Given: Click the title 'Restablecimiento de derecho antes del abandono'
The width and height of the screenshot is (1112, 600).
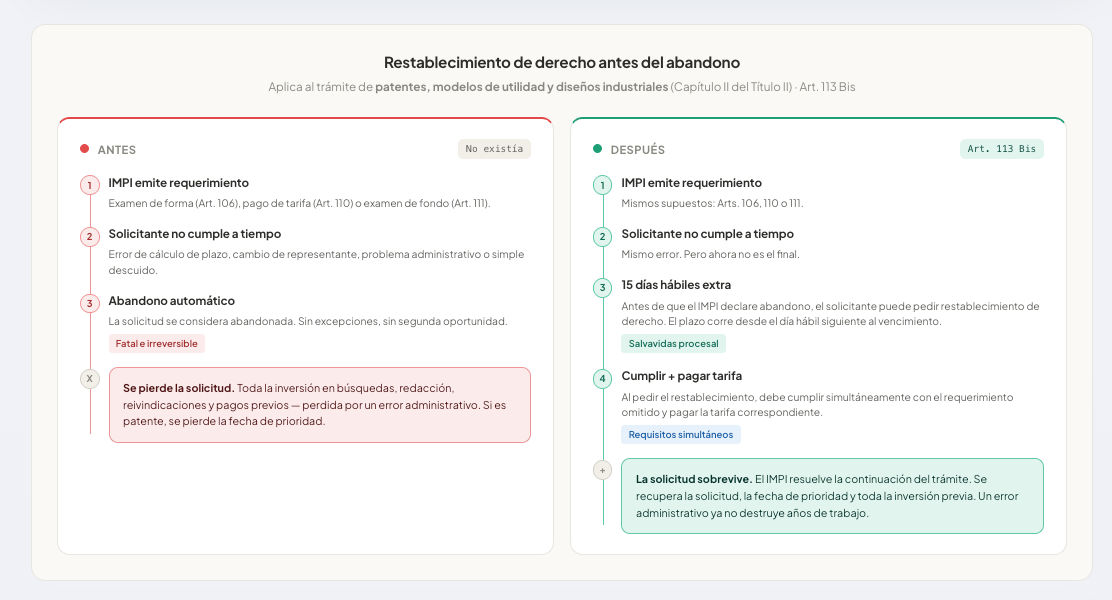Looking at the screenshot, I should (x=562, y=62).
